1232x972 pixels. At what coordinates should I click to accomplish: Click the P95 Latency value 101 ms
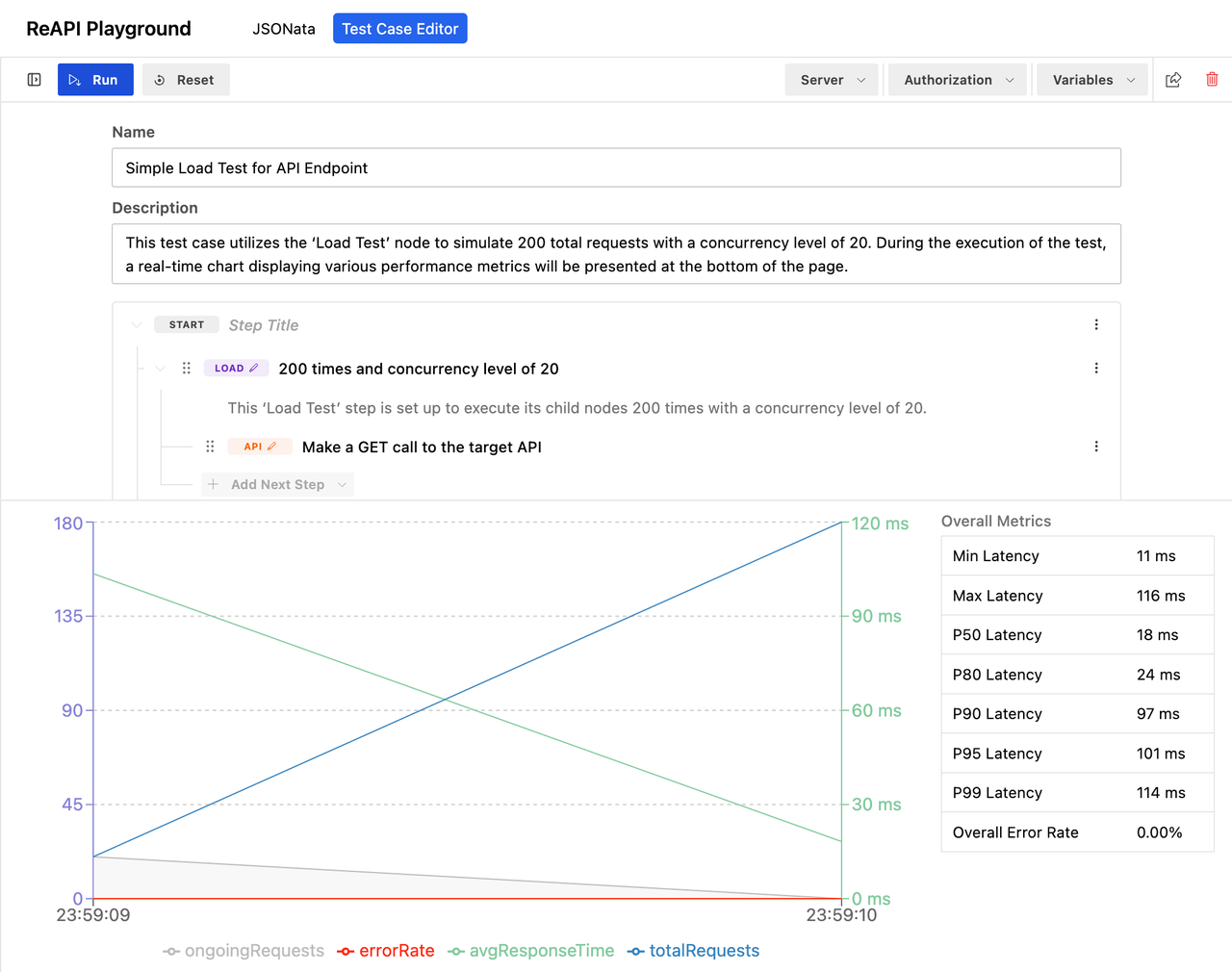point(1161,754)
